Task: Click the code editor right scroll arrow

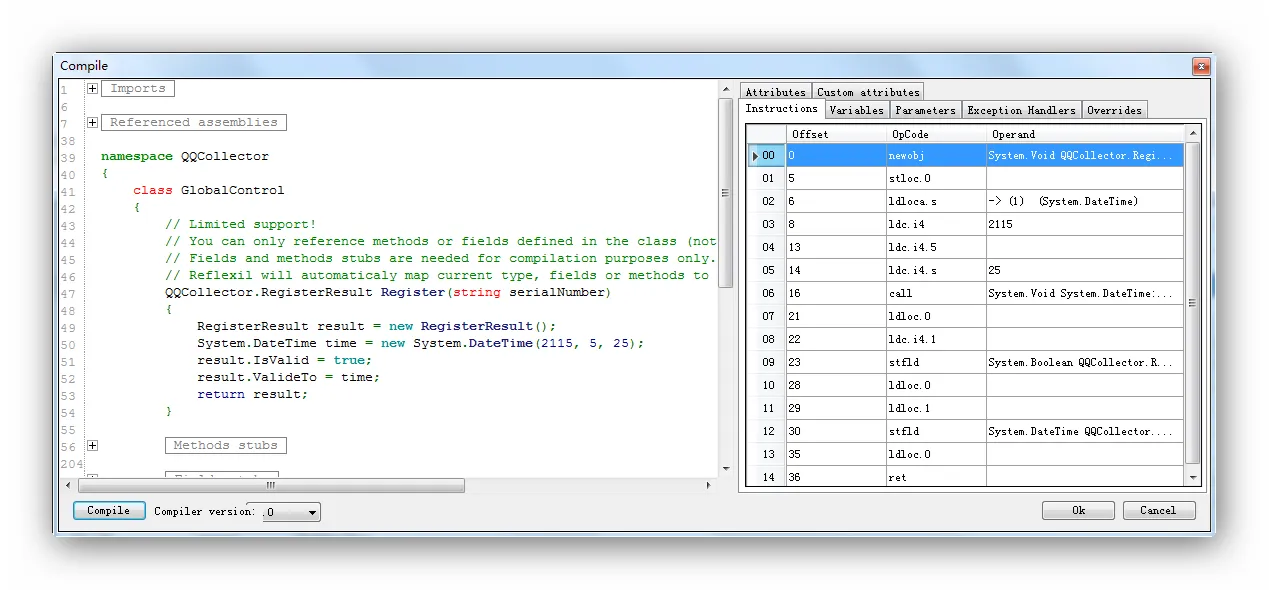Action: 709,486
